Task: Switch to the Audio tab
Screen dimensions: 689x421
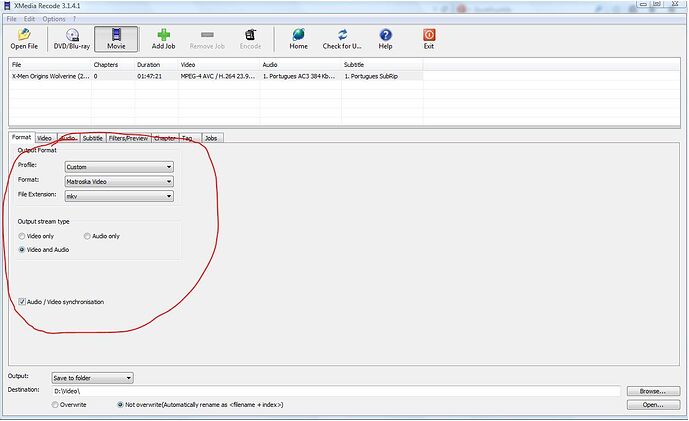Action: click(68, 138)
